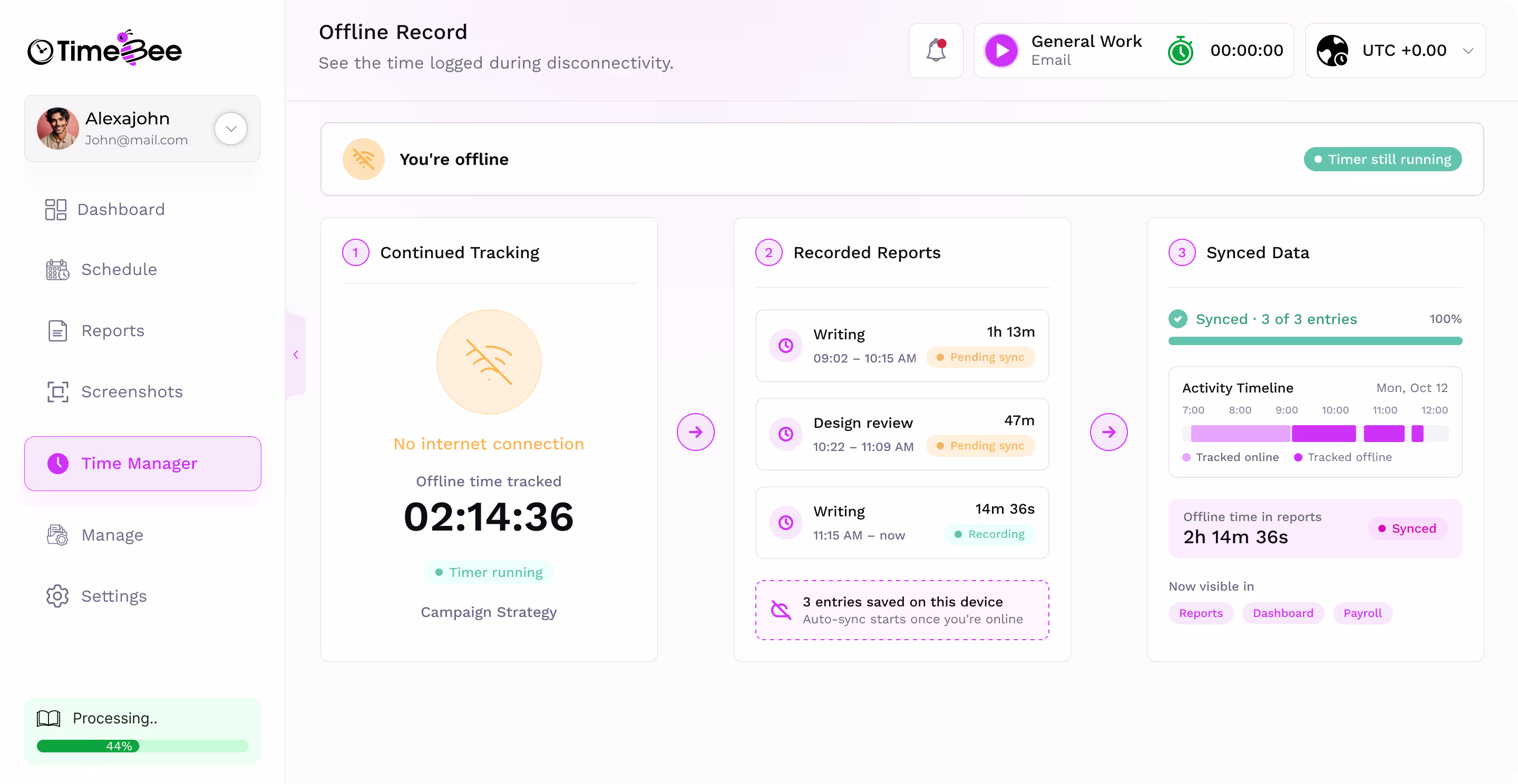The height and width of the screenshot is (784, 1518).
Task: Open Schedule from sidebar
Action: pyautogui.click(x=119, y=270)
